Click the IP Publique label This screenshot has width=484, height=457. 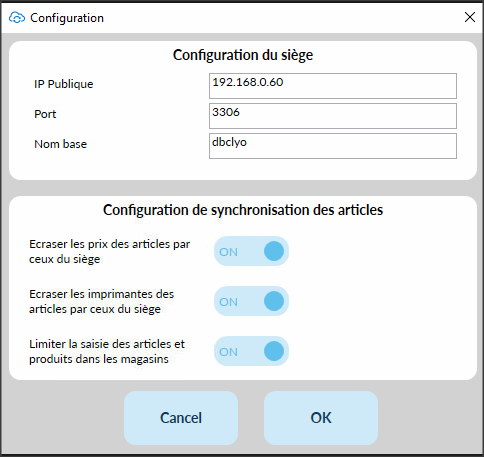[64, 84]
